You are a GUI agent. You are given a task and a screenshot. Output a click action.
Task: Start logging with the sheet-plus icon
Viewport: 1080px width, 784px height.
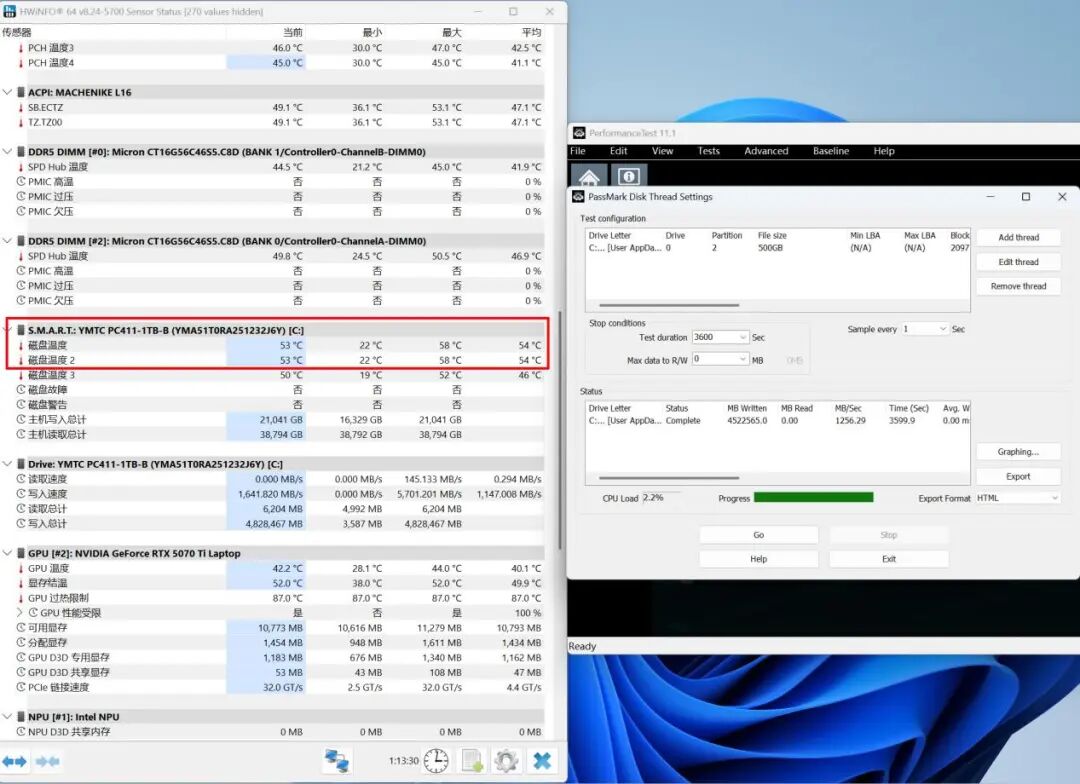pos(471,761)
